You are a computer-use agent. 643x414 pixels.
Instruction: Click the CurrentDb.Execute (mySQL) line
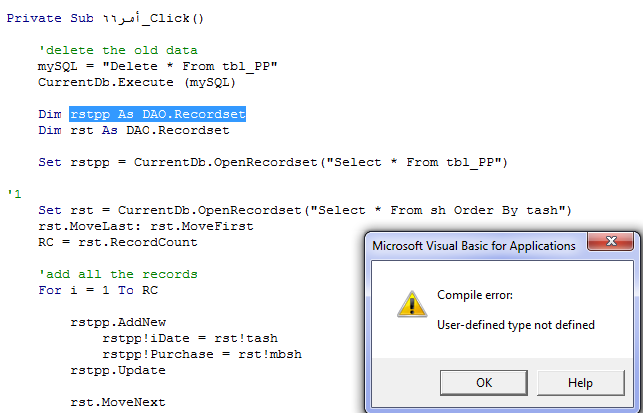[x=137, y=82]
